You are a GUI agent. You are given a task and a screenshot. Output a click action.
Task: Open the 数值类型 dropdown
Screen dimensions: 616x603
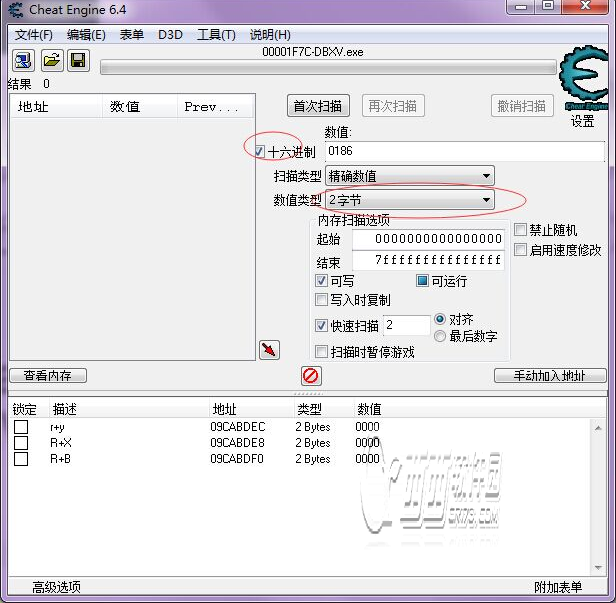coord(410,200)
